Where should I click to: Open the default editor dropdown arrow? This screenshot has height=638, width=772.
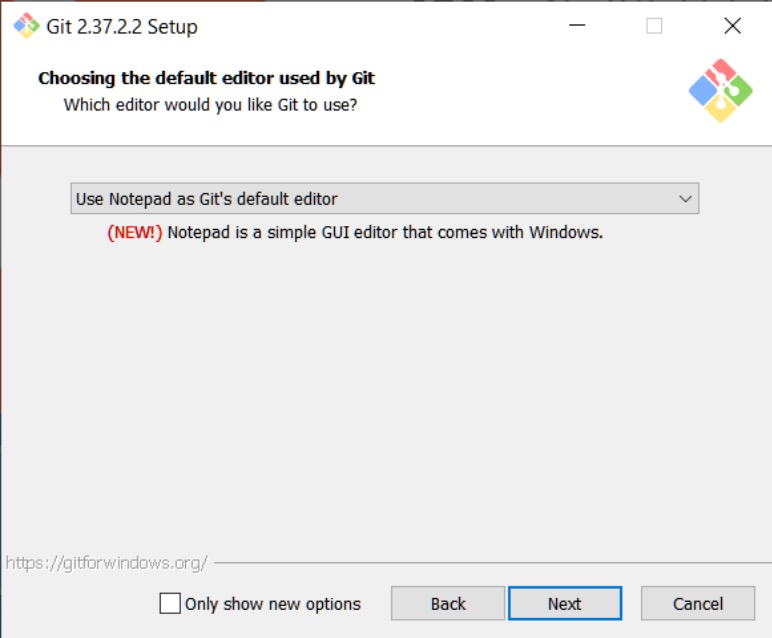[685, 199]
